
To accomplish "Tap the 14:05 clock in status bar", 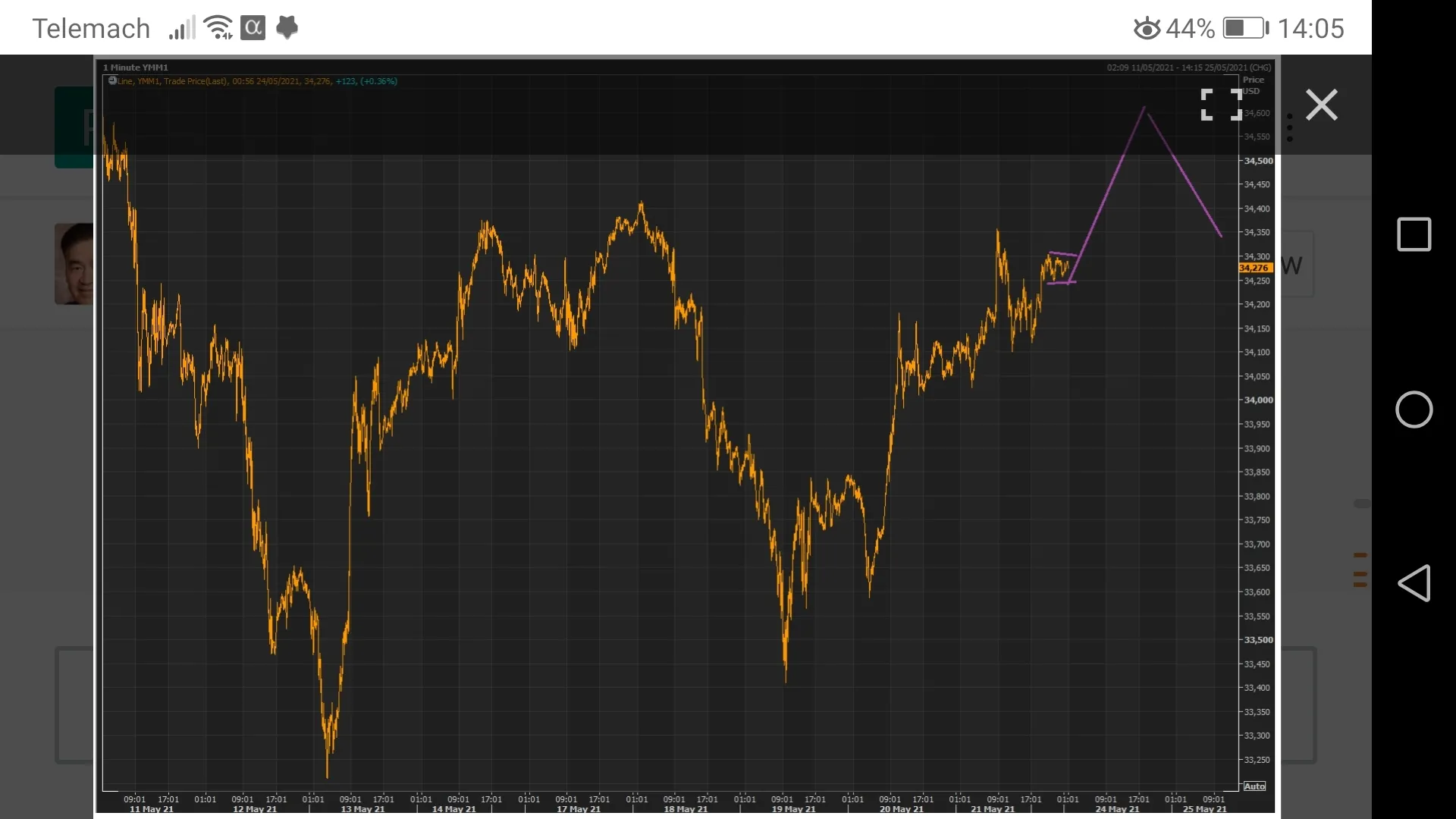I will (1310, 29).
